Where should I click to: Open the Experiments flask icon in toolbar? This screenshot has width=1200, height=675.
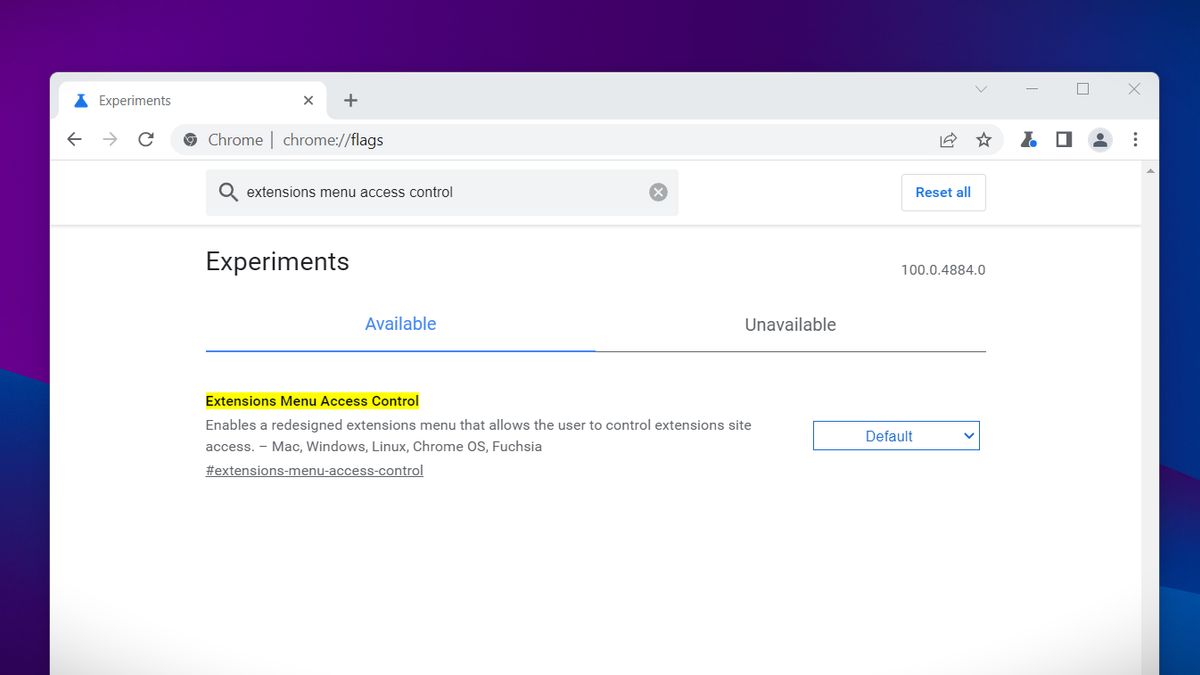pos(1028,140)
